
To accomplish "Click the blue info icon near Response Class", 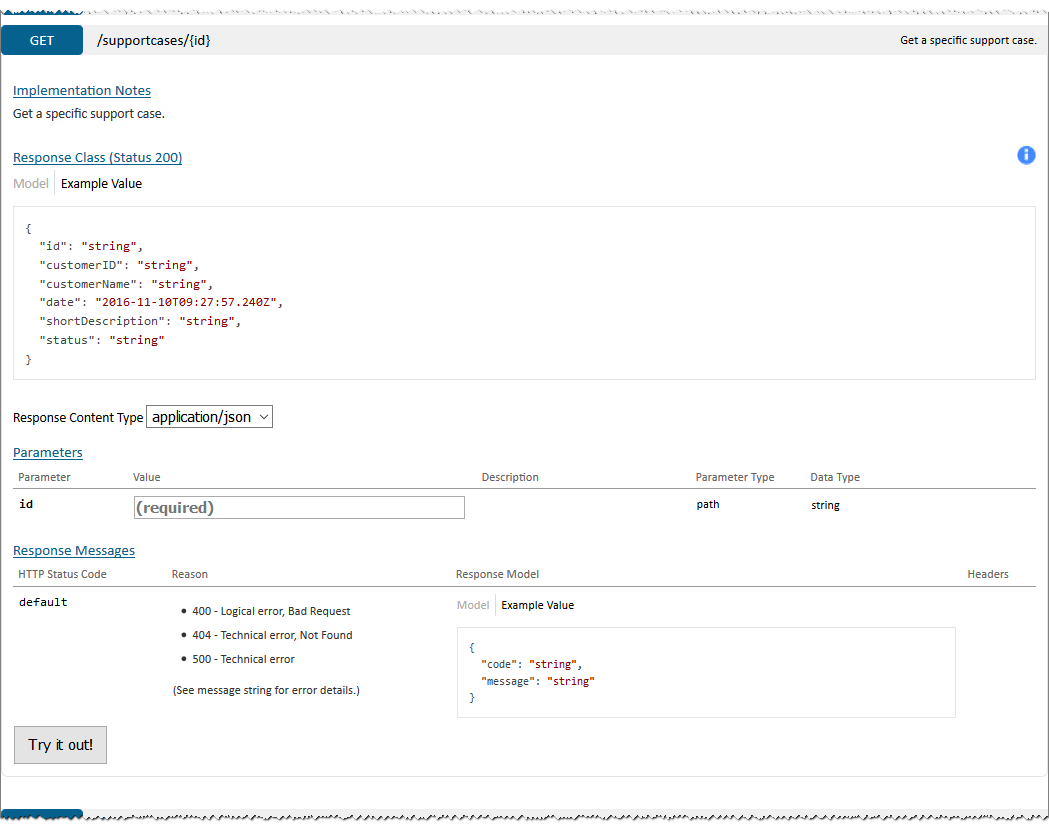I will (x=1026, y=155).
